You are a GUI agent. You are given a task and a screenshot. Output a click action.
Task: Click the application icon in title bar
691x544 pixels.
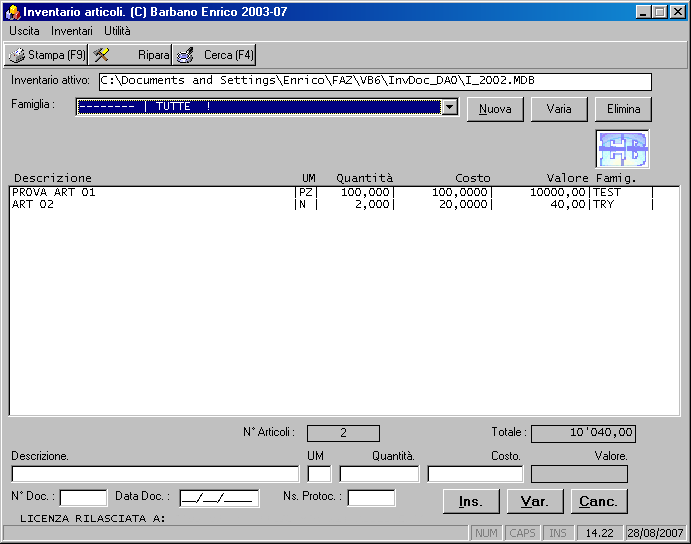click(12, 11)
